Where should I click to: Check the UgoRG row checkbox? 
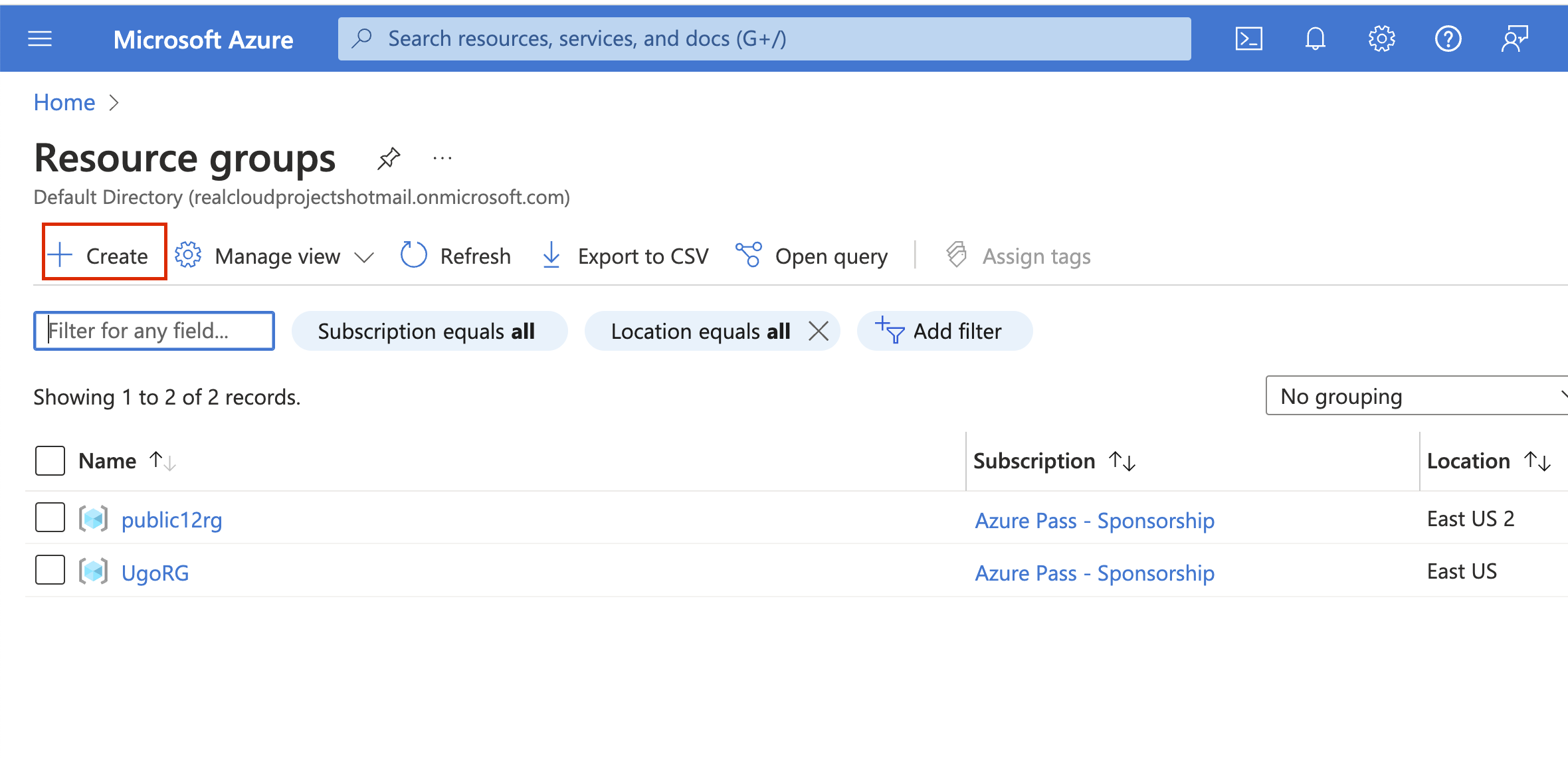point(50,570)
